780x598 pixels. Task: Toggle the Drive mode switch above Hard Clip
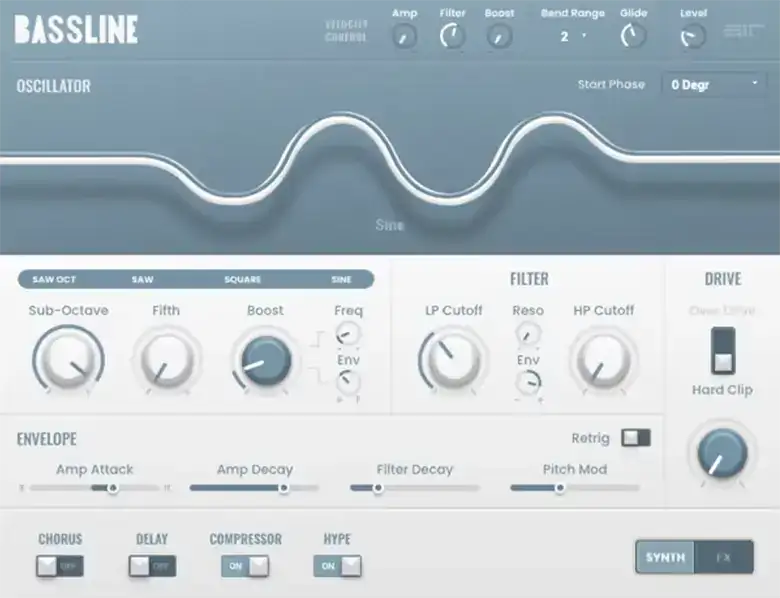(x=723, y=351)
